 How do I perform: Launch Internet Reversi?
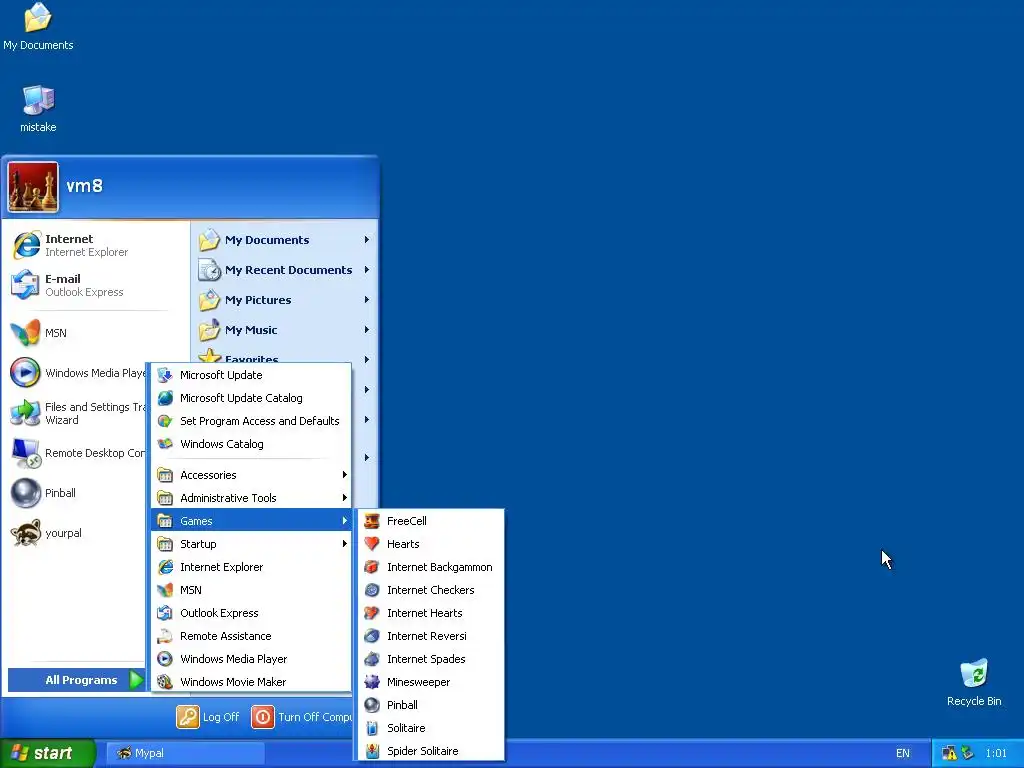click(x=430, y=635)
